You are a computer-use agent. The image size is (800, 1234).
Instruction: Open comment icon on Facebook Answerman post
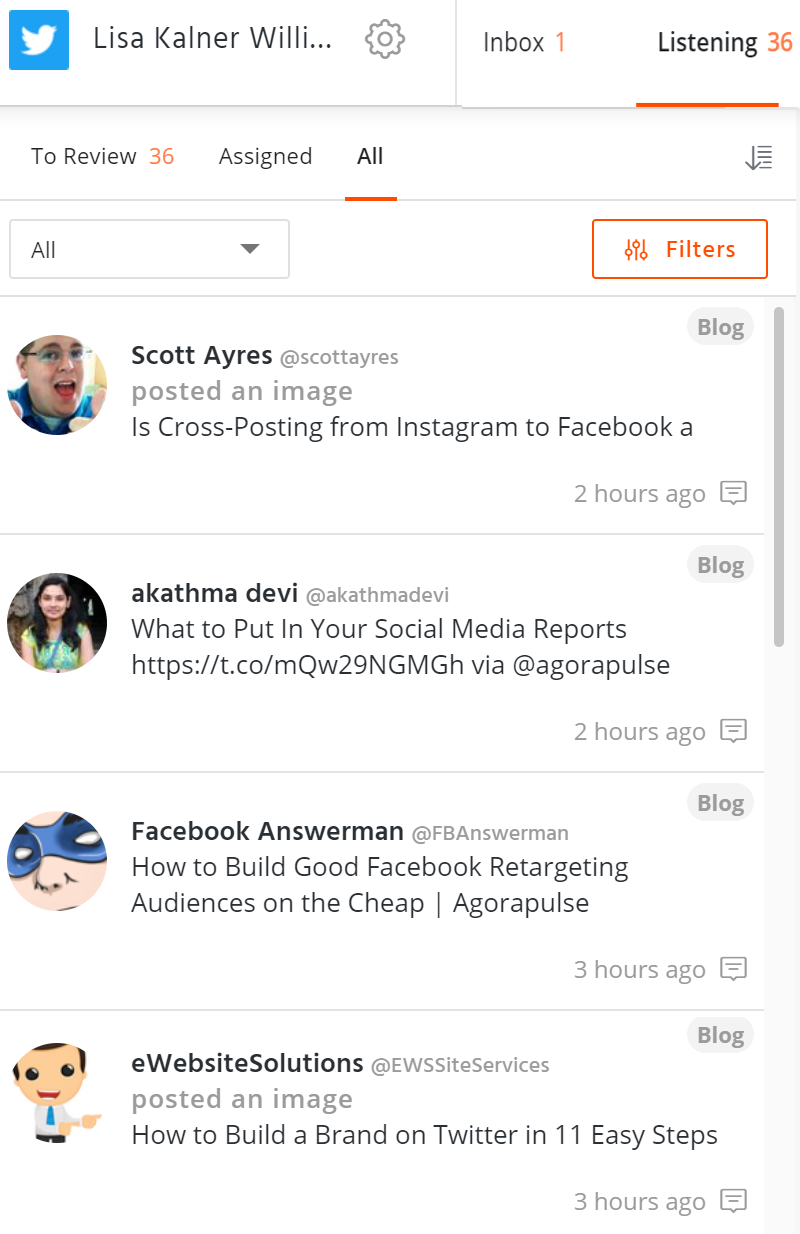coord(735,969)
